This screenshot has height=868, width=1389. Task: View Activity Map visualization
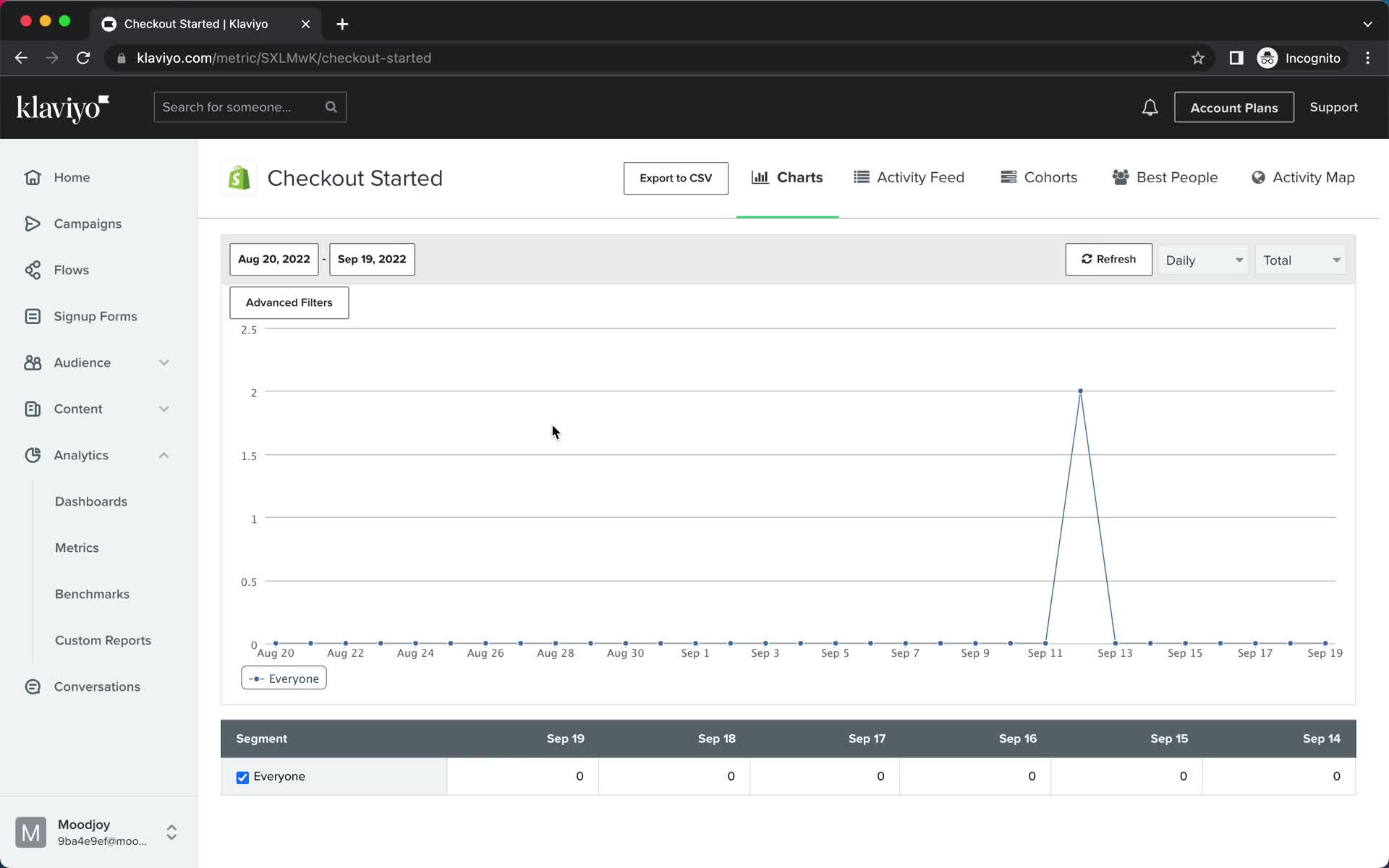1302,177
